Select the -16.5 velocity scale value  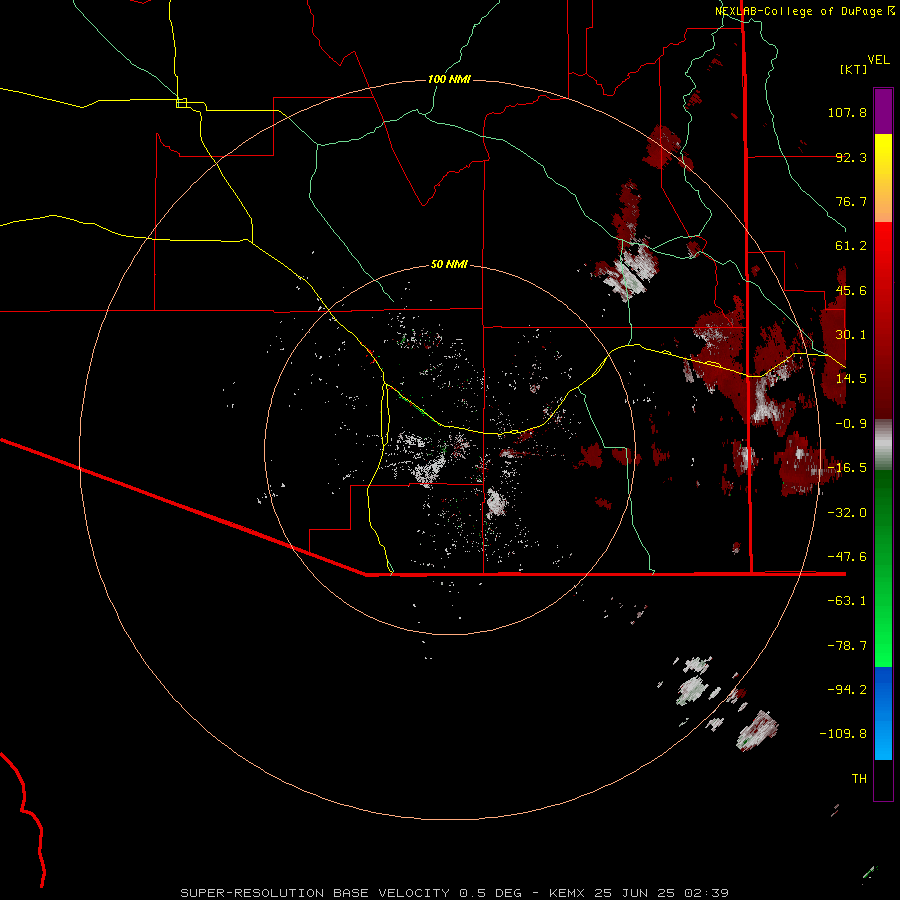click(x=847, y=468)
